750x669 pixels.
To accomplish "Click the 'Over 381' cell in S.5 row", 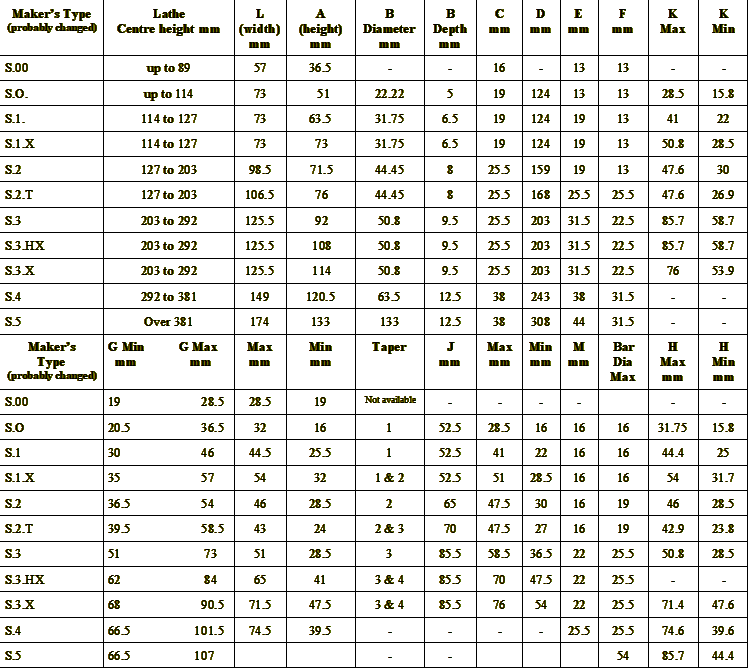I will coord(168,322).
